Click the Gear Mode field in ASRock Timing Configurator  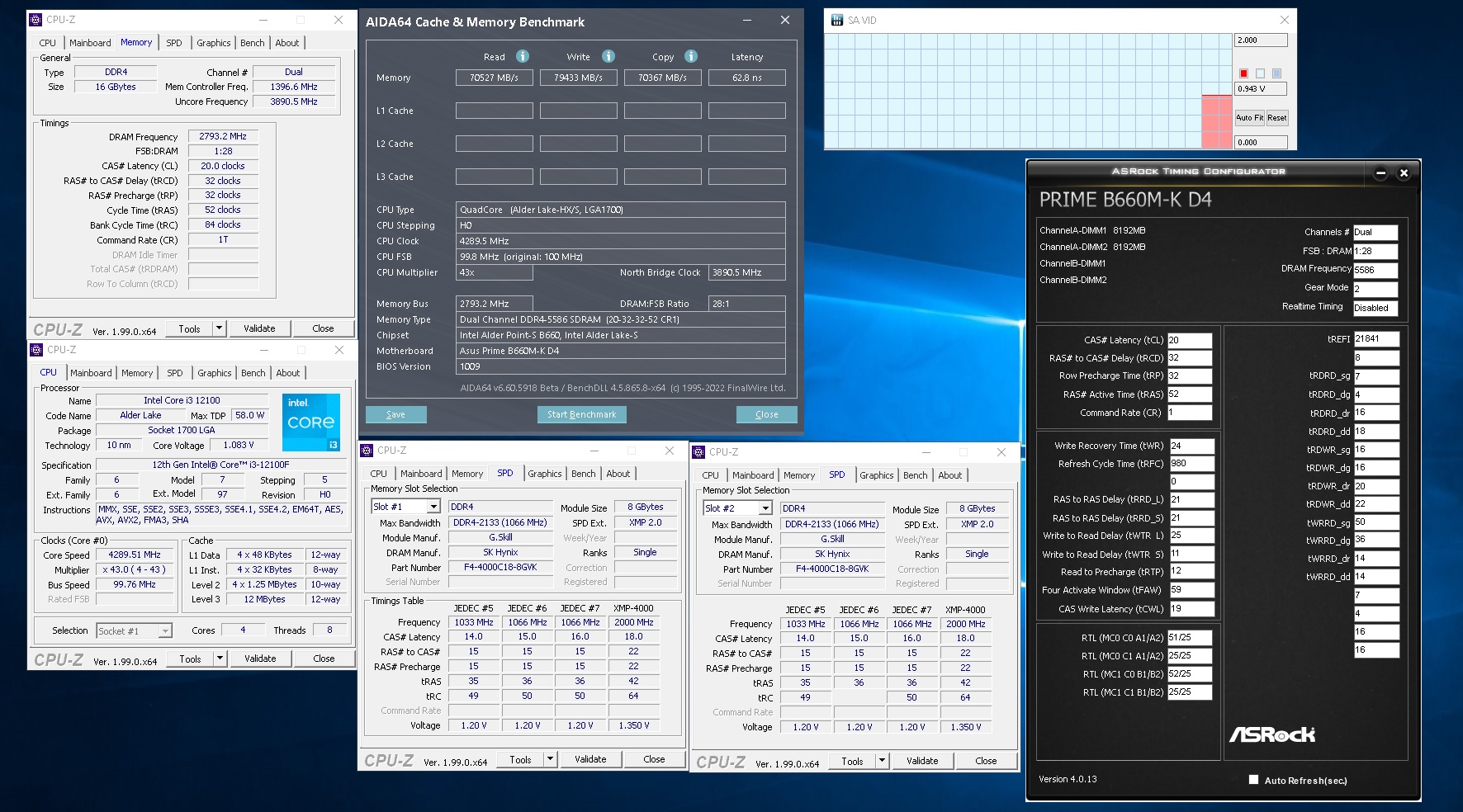(1375, 289)
